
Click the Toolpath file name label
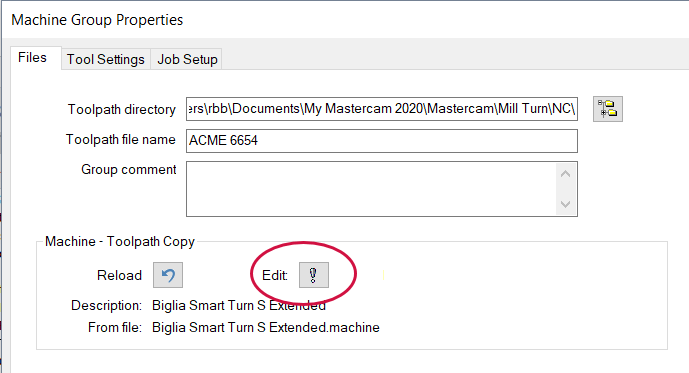(121, 140)
